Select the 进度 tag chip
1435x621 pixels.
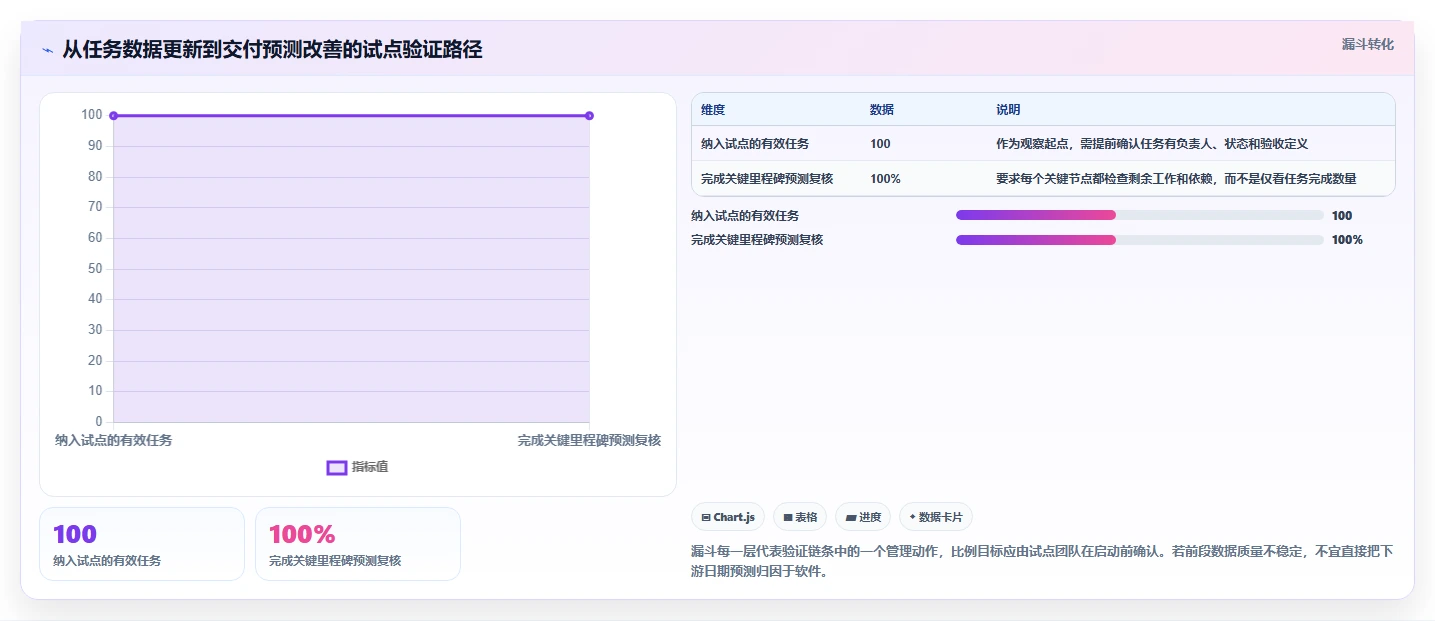[863, 517]
